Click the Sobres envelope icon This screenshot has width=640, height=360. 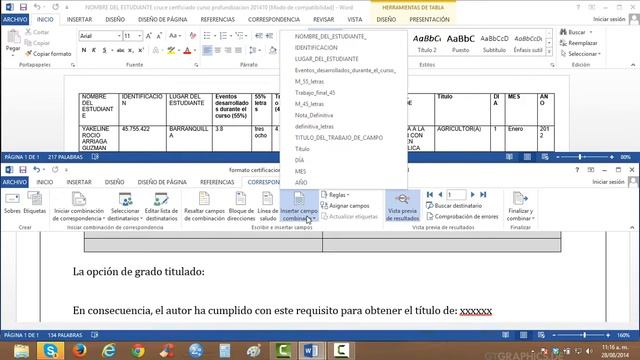click(12, 203)
